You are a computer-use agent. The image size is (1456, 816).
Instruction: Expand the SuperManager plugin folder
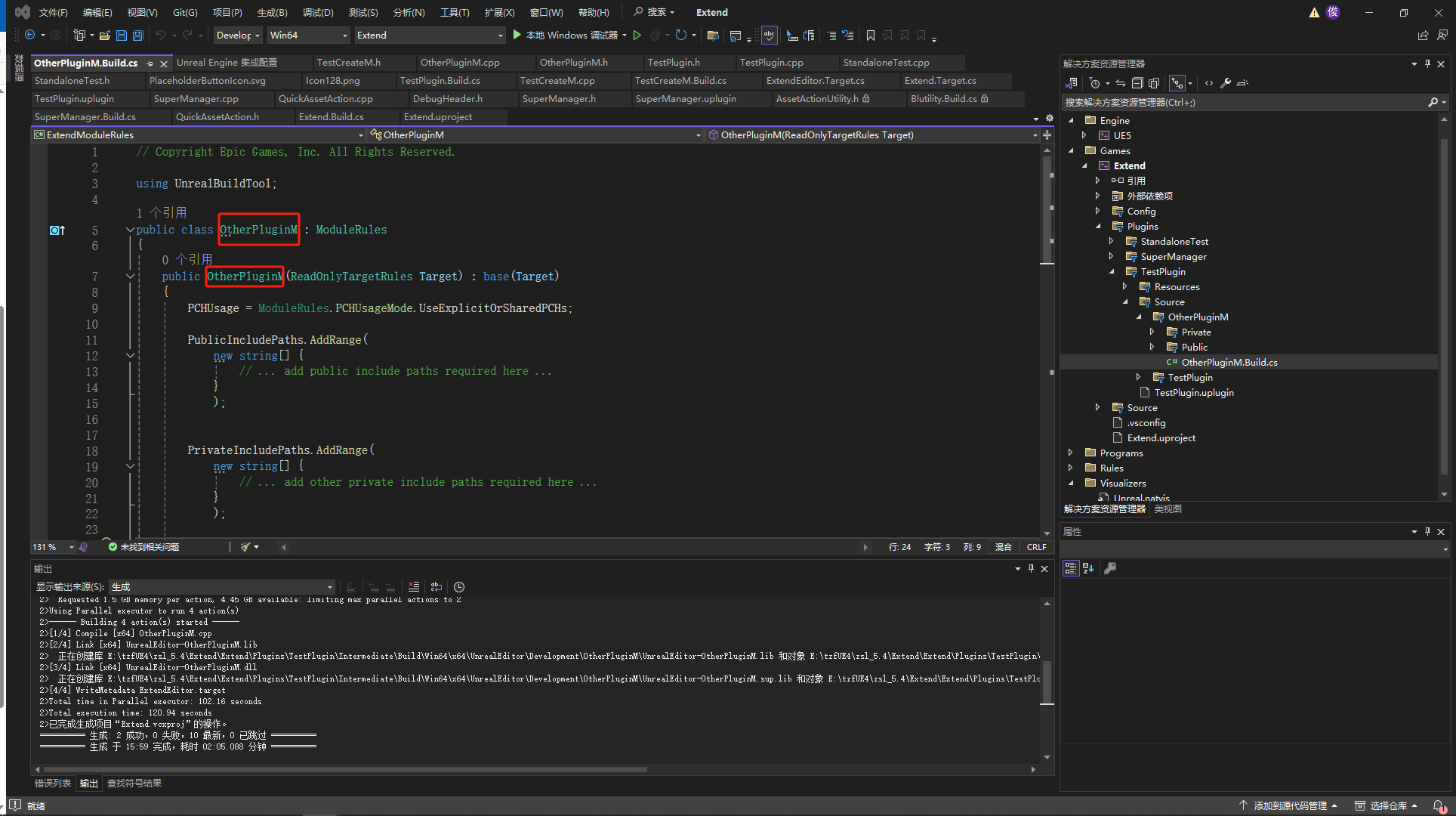[1111, 257]
